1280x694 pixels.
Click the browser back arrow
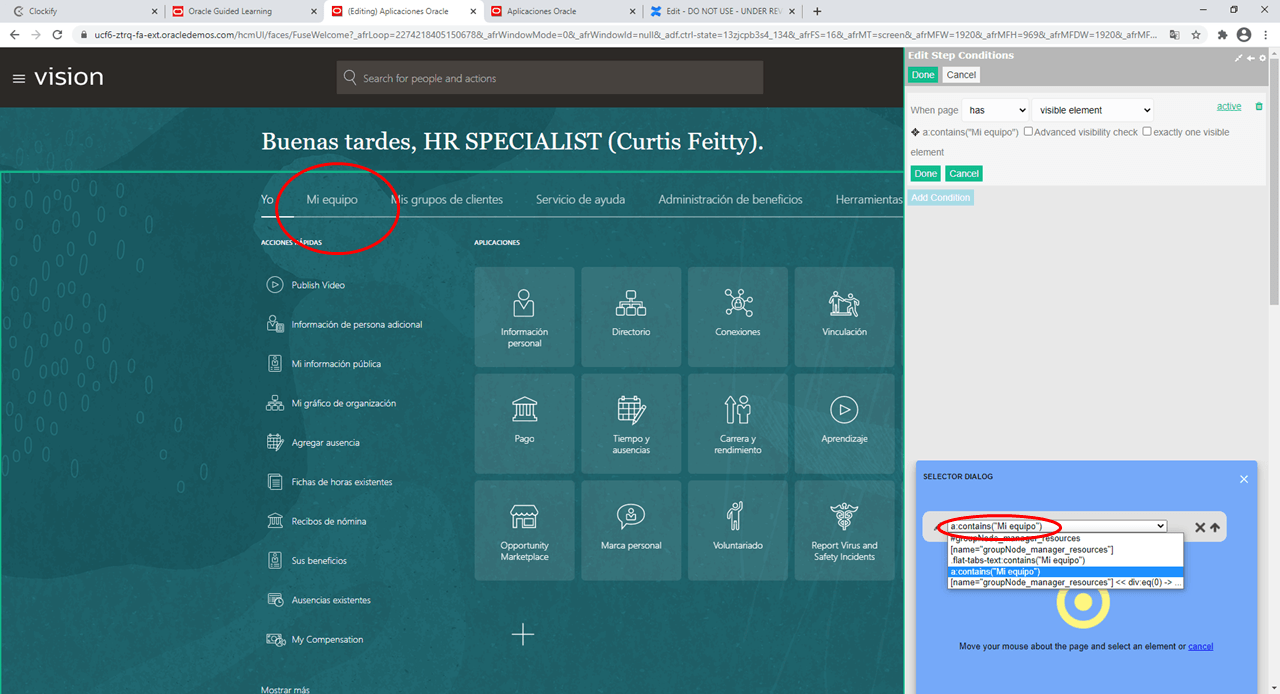click(14, 35)
